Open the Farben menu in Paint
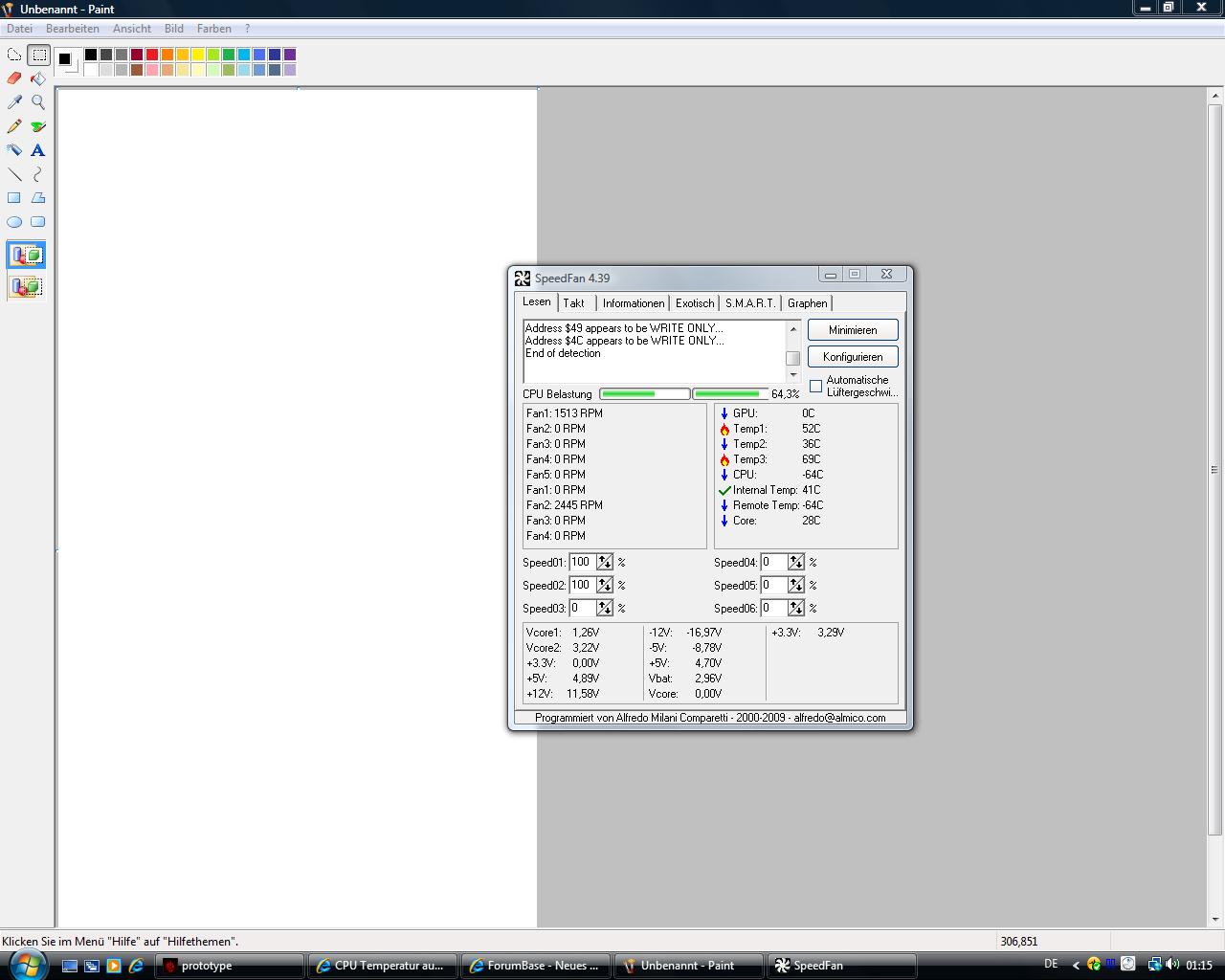 point(214,29)
